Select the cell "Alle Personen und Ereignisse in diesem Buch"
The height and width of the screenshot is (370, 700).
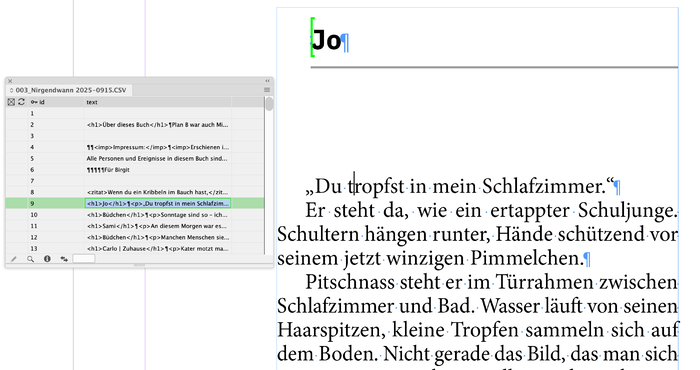pos(158,158)
